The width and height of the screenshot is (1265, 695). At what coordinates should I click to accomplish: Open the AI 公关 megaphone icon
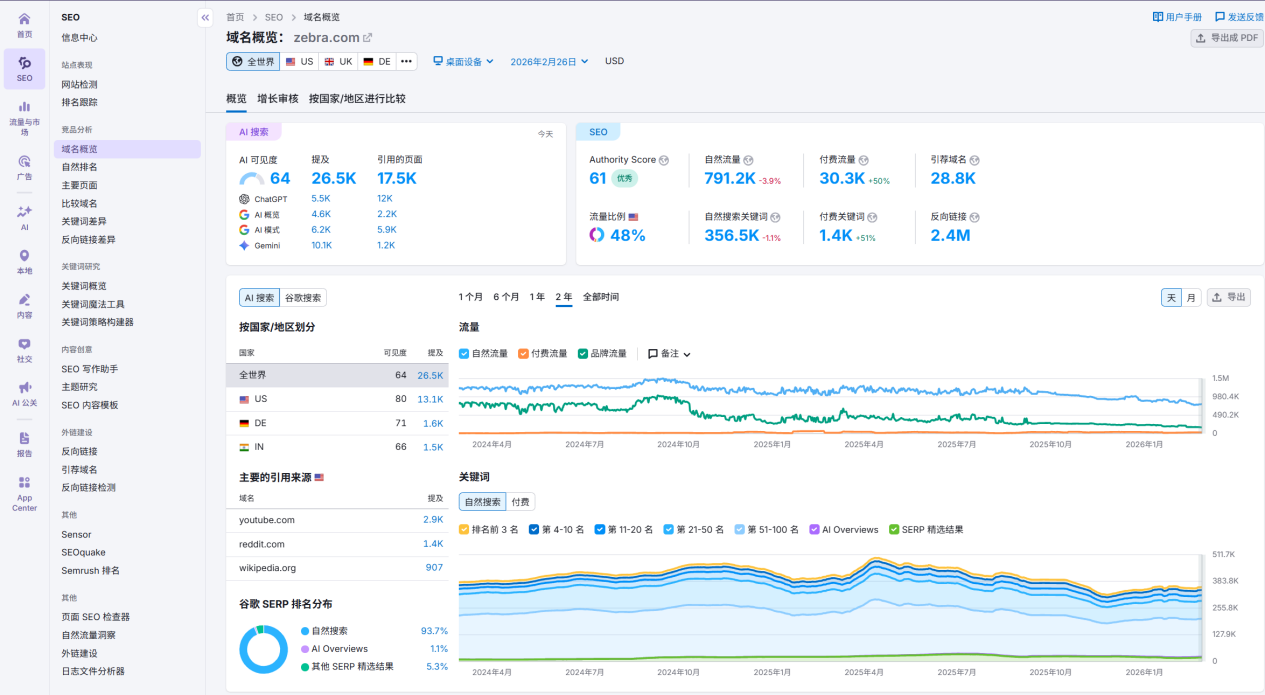click(24, 388)
